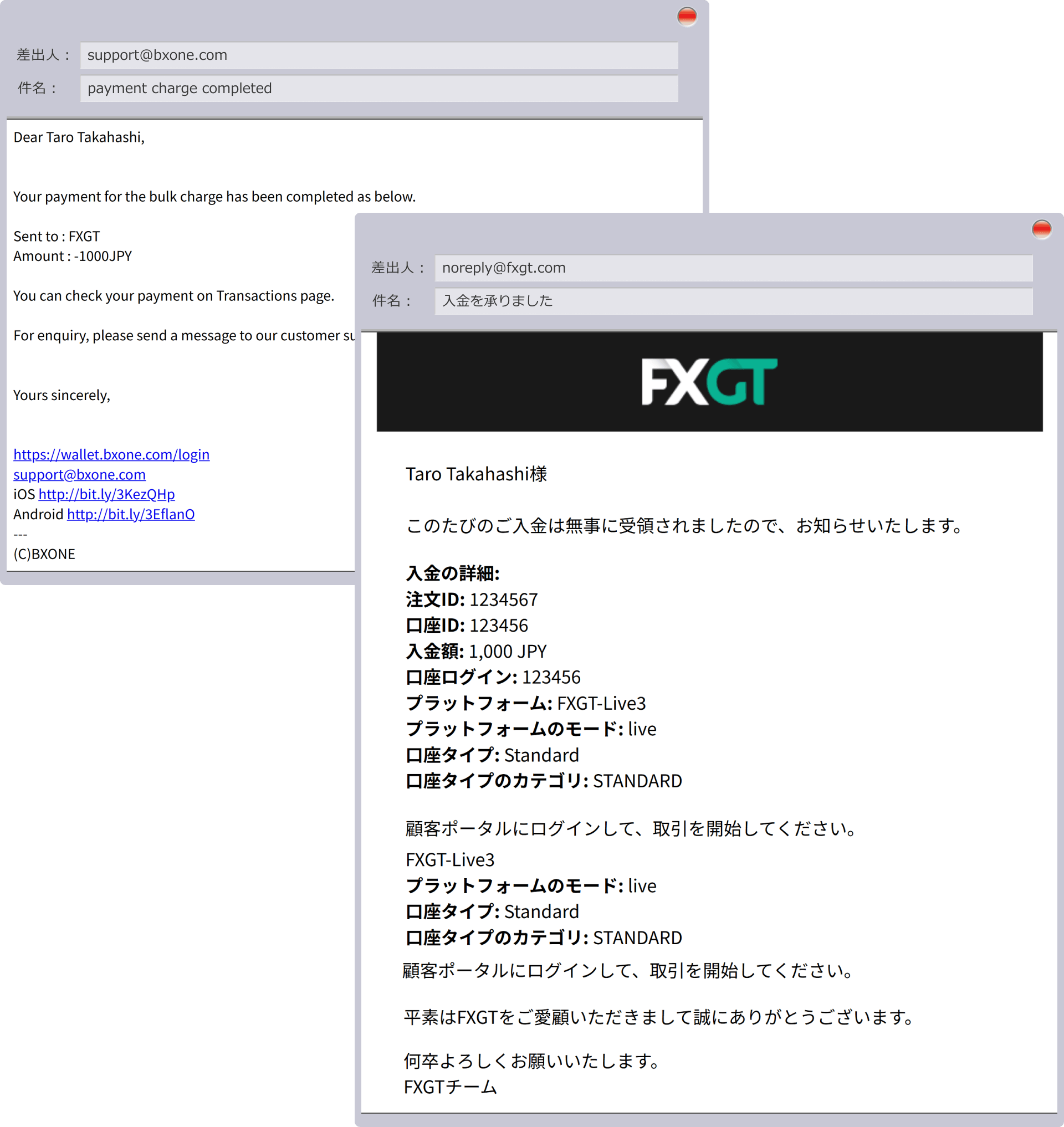Select the order ID 1234567 text

pyautogui.click(x=504, y=600)
